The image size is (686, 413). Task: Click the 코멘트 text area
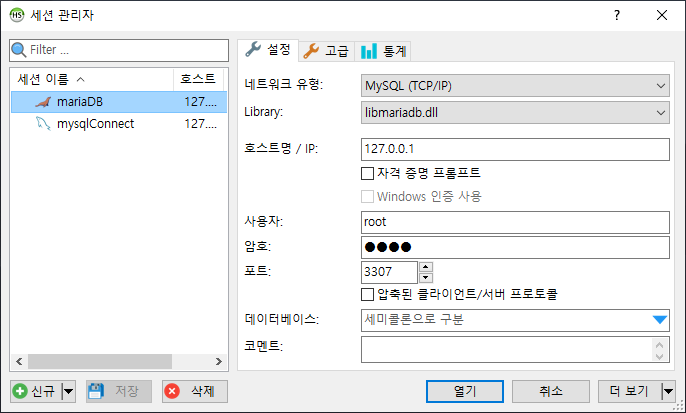(x=507, y=350)
